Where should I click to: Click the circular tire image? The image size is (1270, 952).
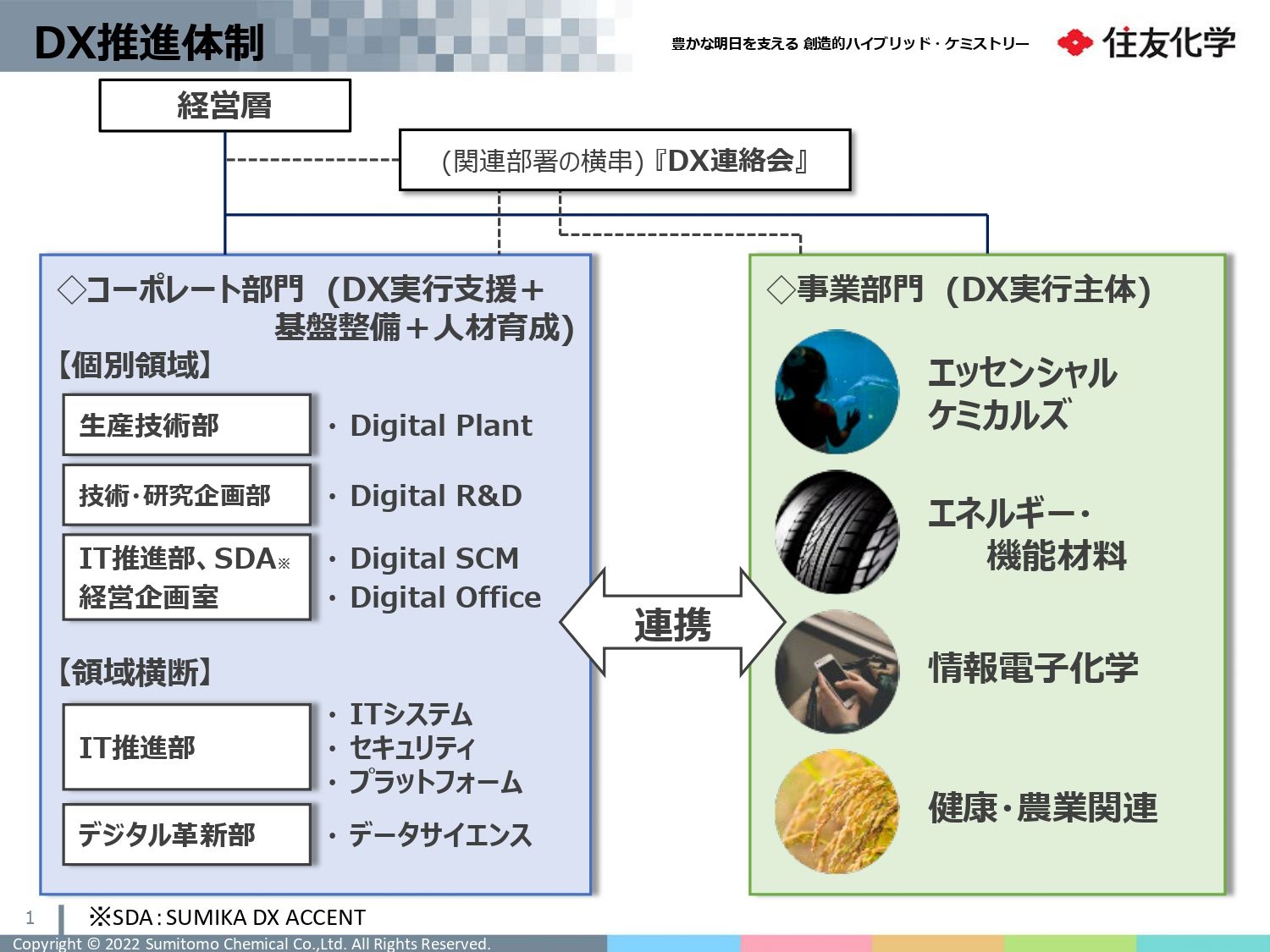837,531
